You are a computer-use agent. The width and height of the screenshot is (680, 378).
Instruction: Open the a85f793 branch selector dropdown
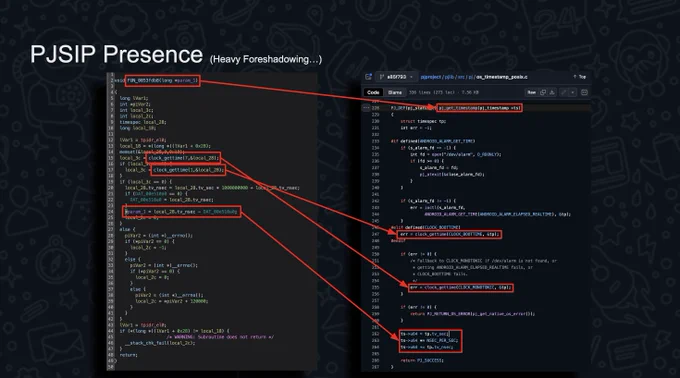396,77
